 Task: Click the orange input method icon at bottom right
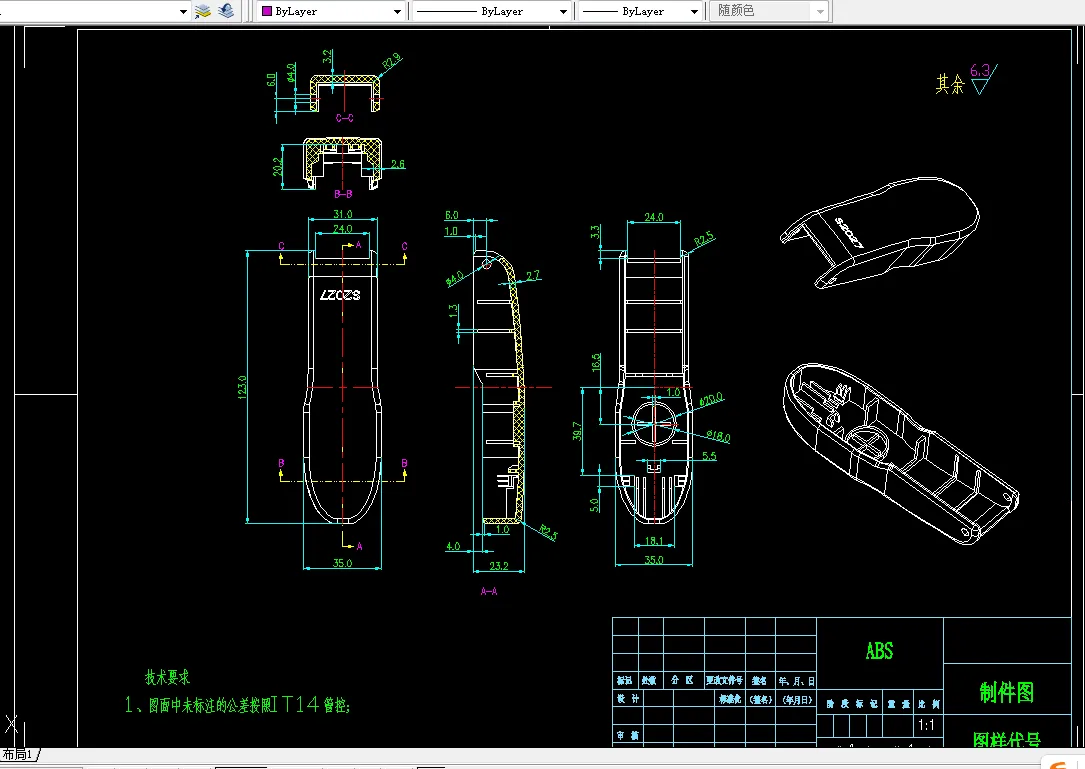1060,763
